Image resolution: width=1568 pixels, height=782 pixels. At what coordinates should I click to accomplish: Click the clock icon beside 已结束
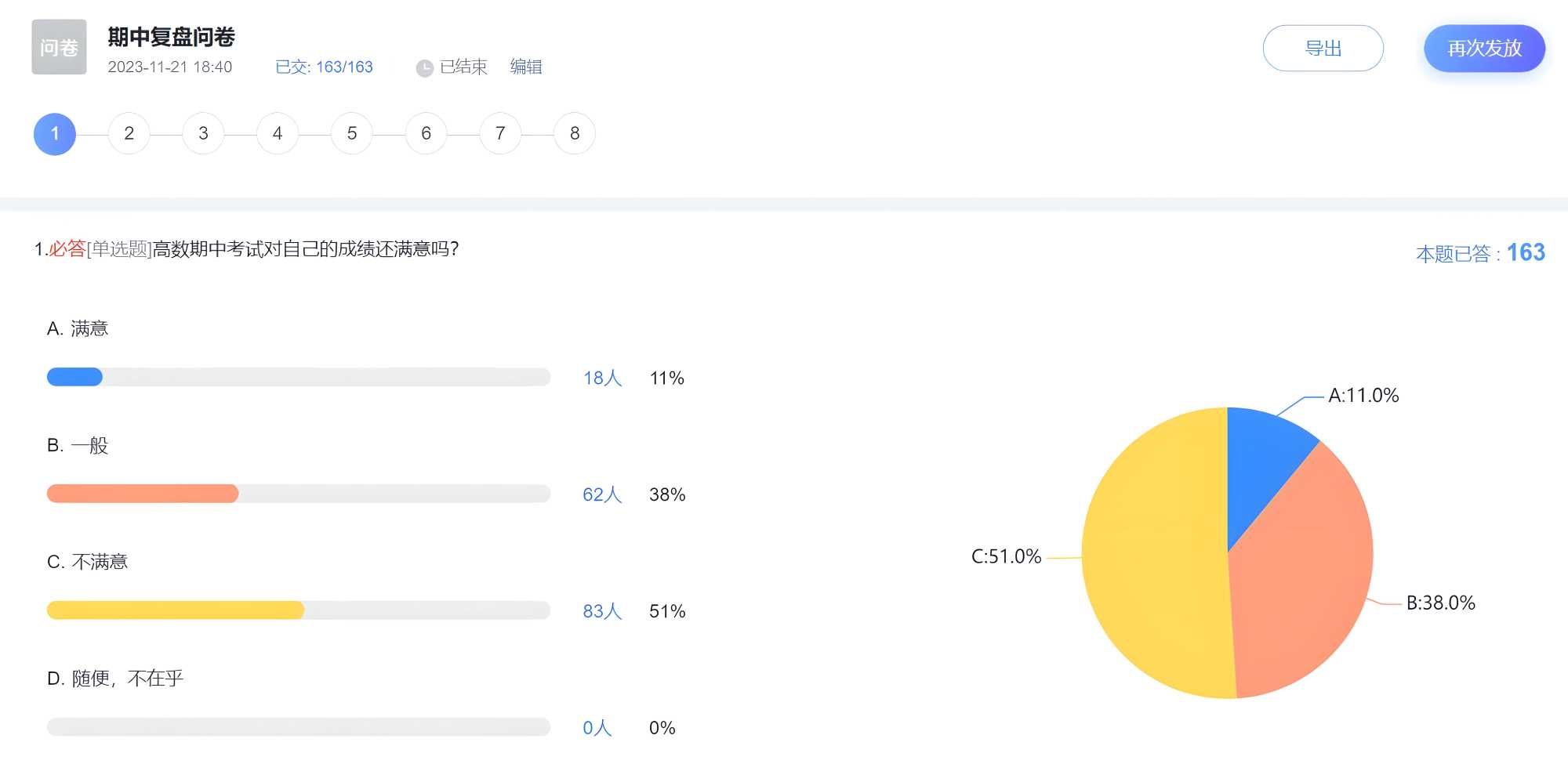(x=424, y=68)
